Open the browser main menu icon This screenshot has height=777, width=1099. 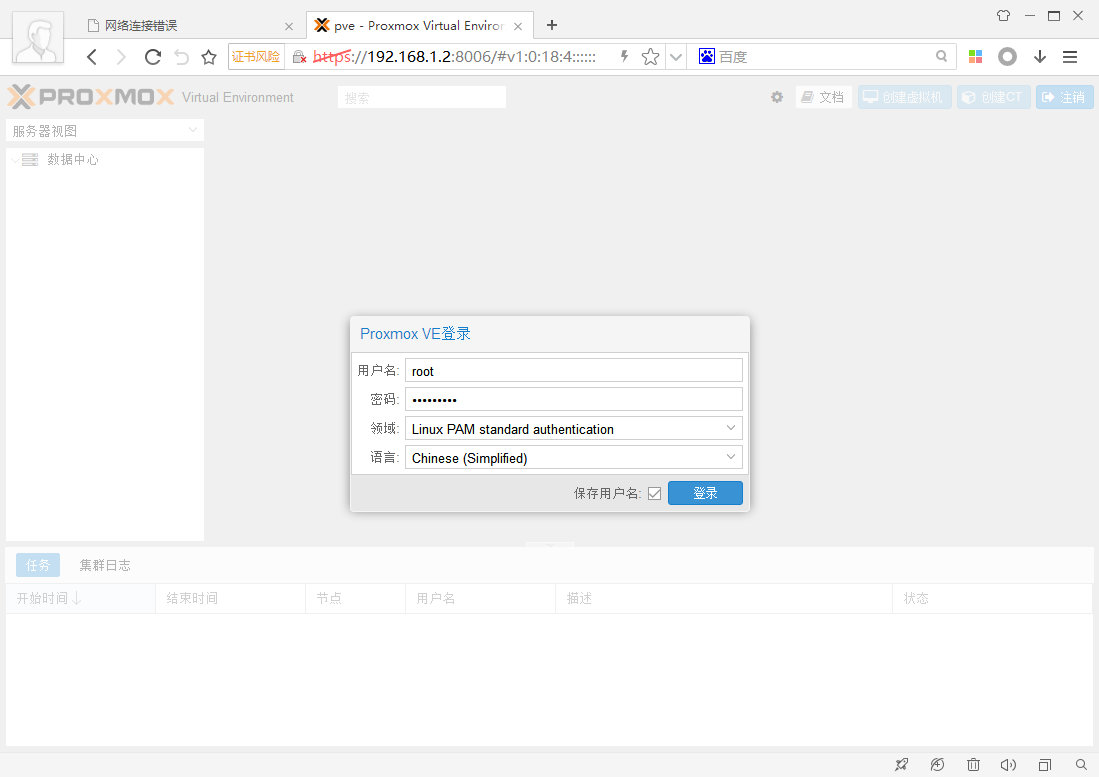pos(1070,57)
